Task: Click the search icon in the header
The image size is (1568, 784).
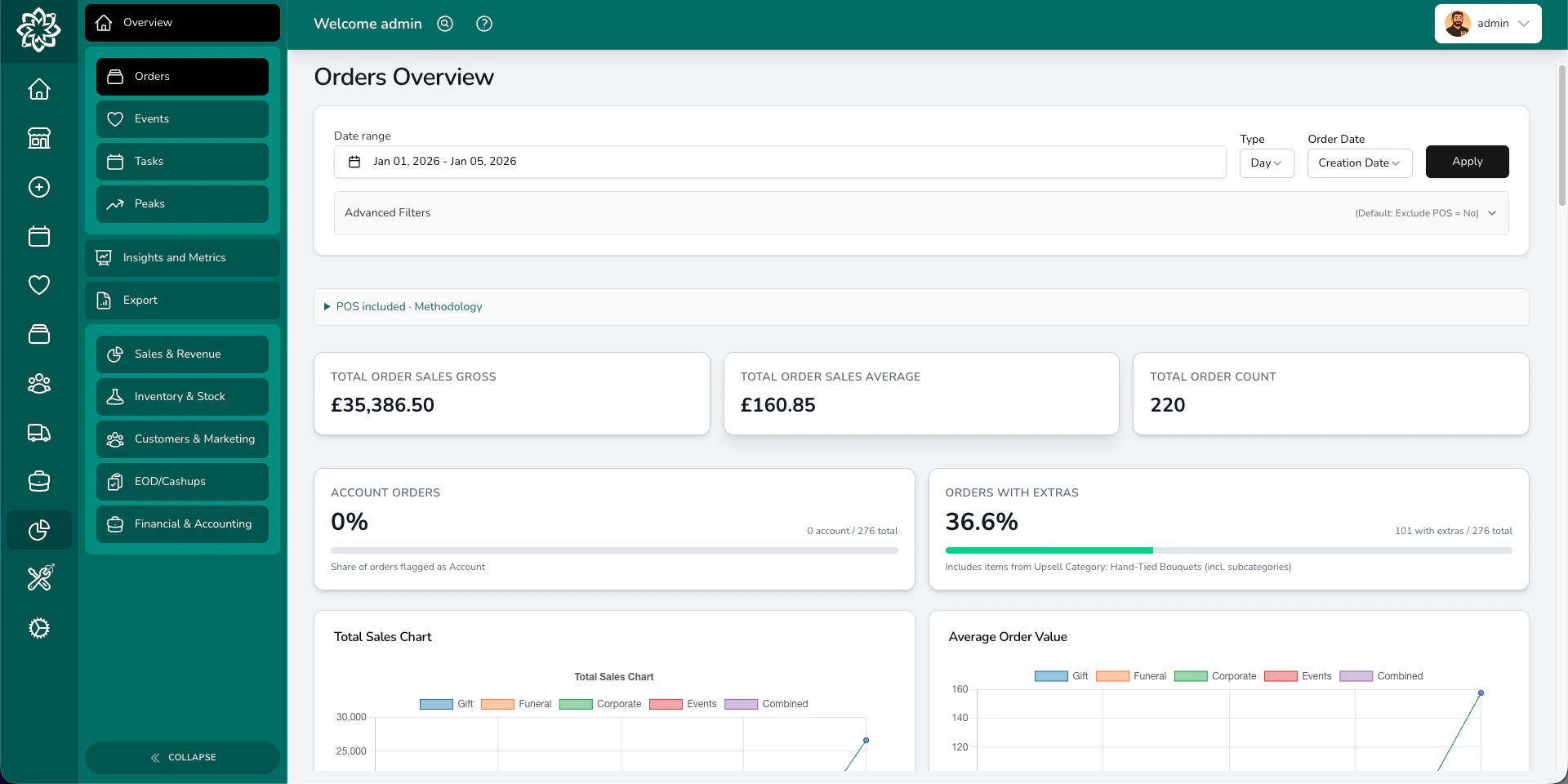Action: [x=444, y=24]
